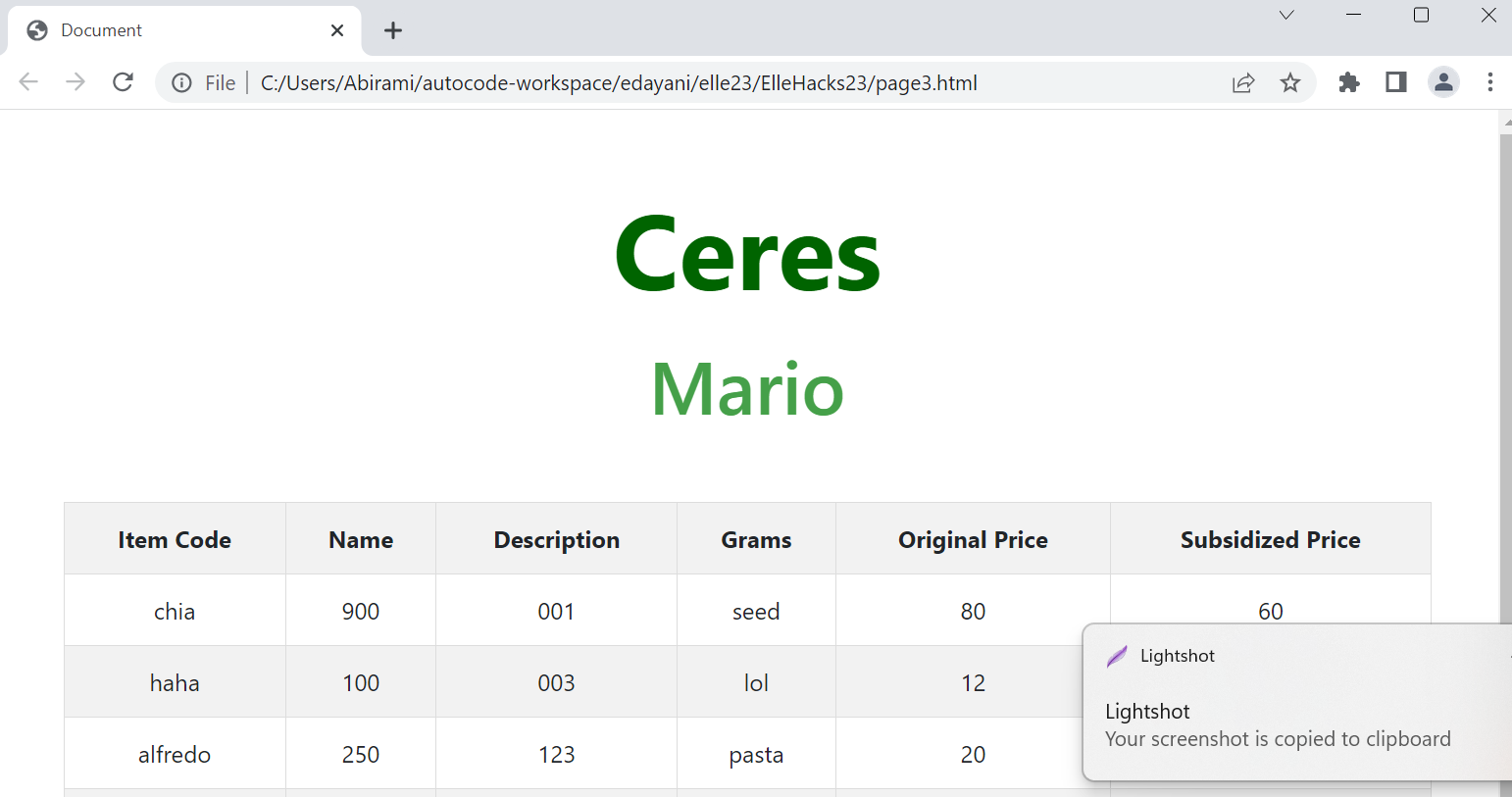This screenshot has width=1512, height=797.
Task: Toggle the browser side panel icon
Action: [x=1396, y=82]
